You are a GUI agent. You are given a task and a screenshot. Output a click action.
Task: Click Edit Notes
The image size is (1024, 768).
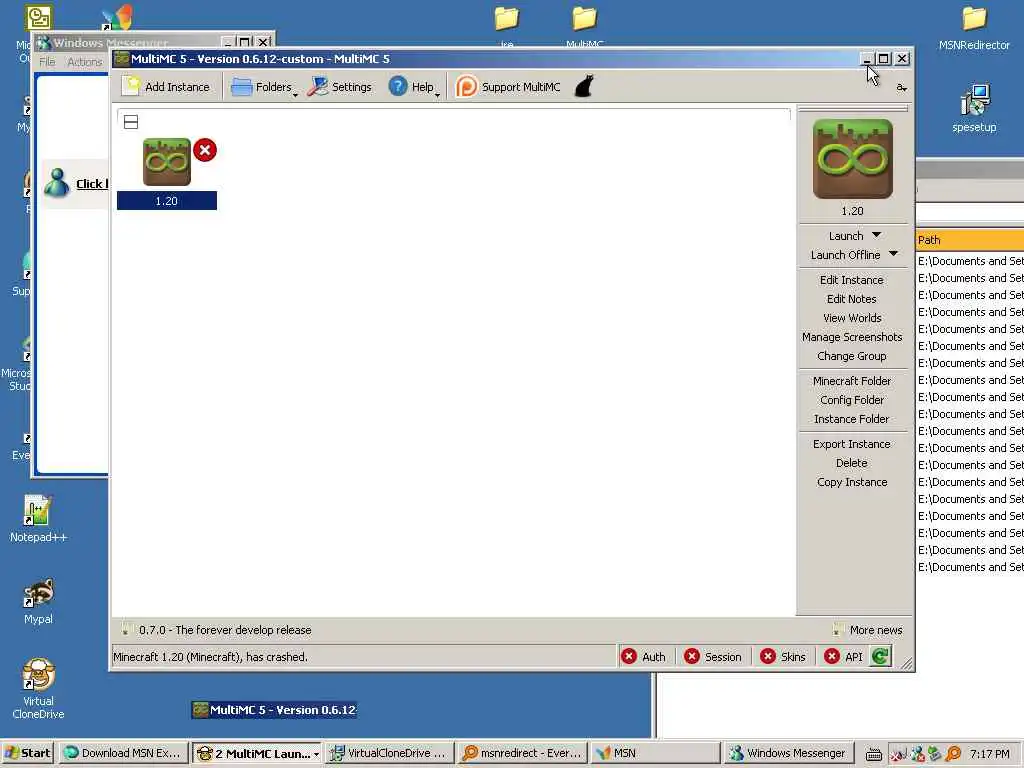point(852,298)
